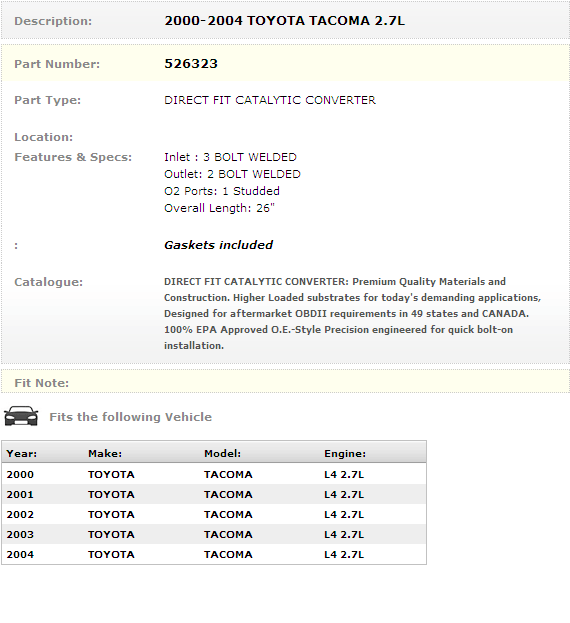Viewport: 570px width, 623px height.
Task: Click the DIRECT FIT CATALYTIC CONVERTER part type
Action: (270, 100)
